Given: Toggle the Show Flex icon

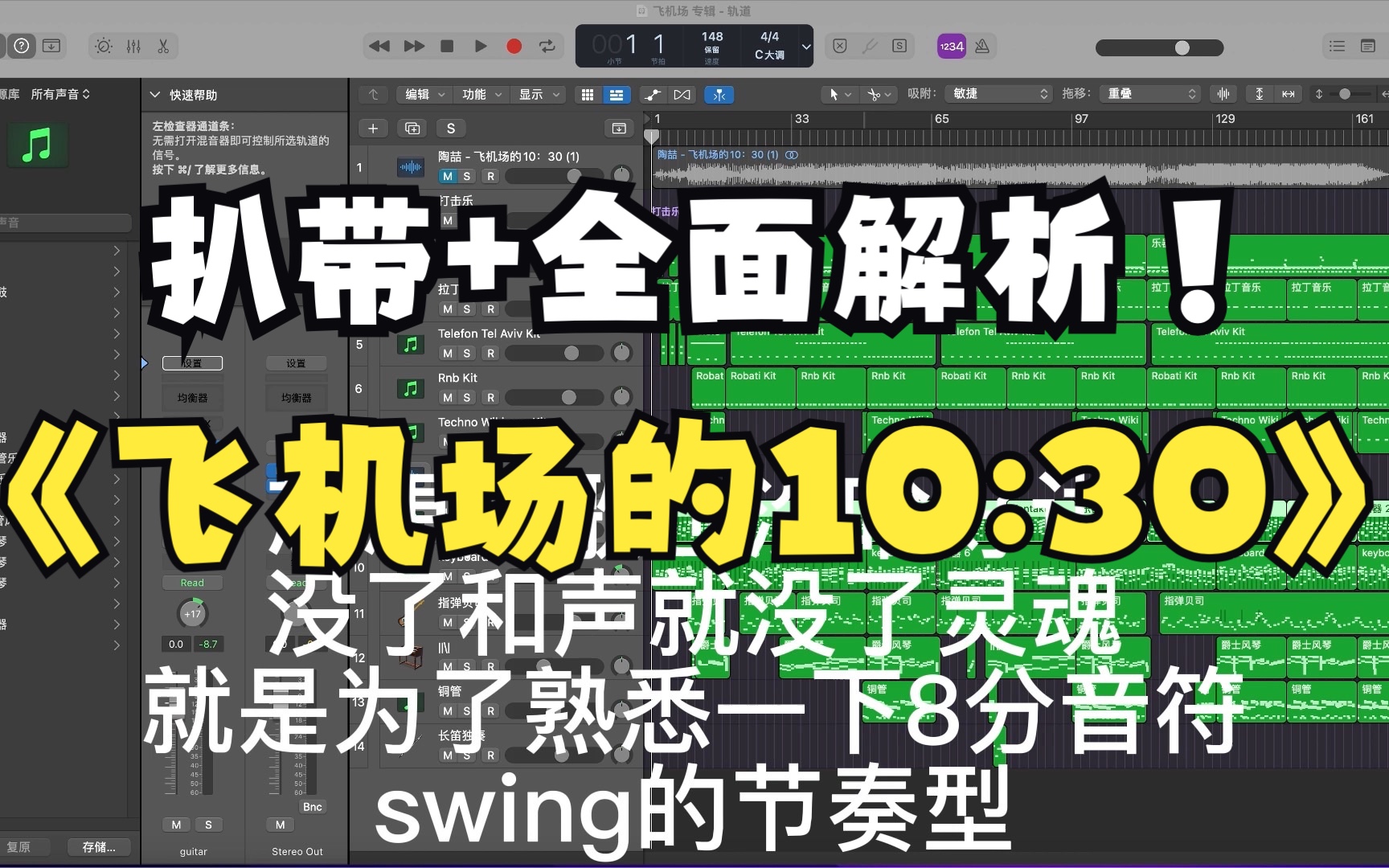Looking at the screenshot, I should pos(682,95).
